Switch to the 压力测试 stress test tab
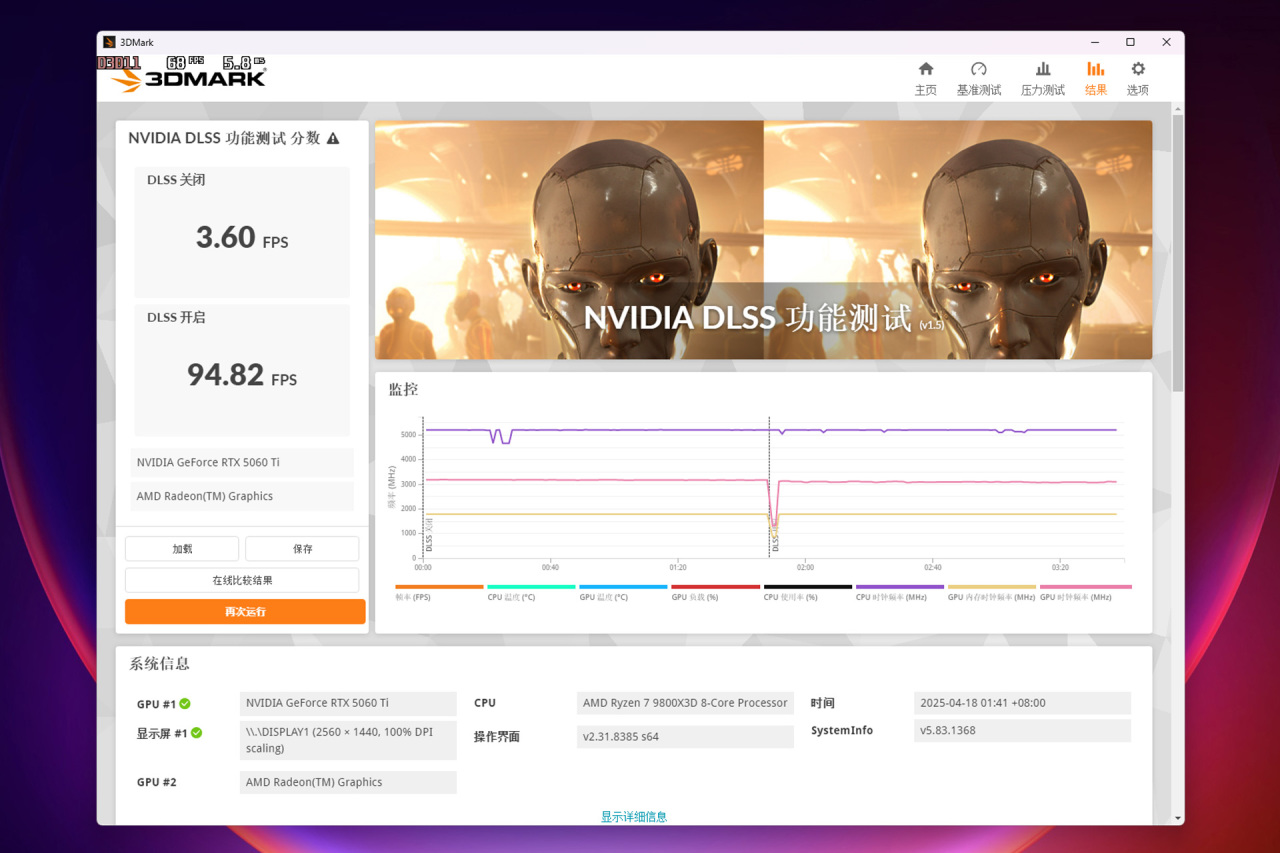The image size is (1280, 853). coord(1043,79)
